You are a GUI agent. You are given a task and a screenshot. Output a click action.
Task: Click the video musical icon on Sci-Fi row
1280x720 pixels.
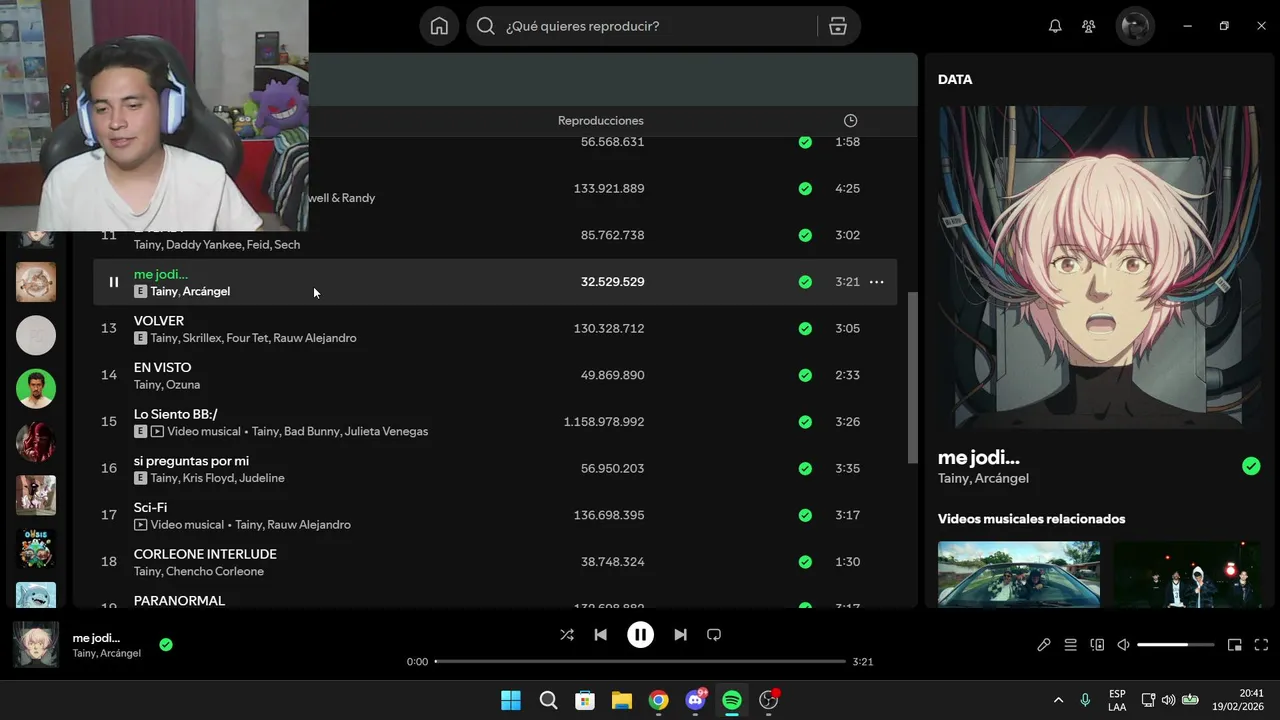pos(141,525)
